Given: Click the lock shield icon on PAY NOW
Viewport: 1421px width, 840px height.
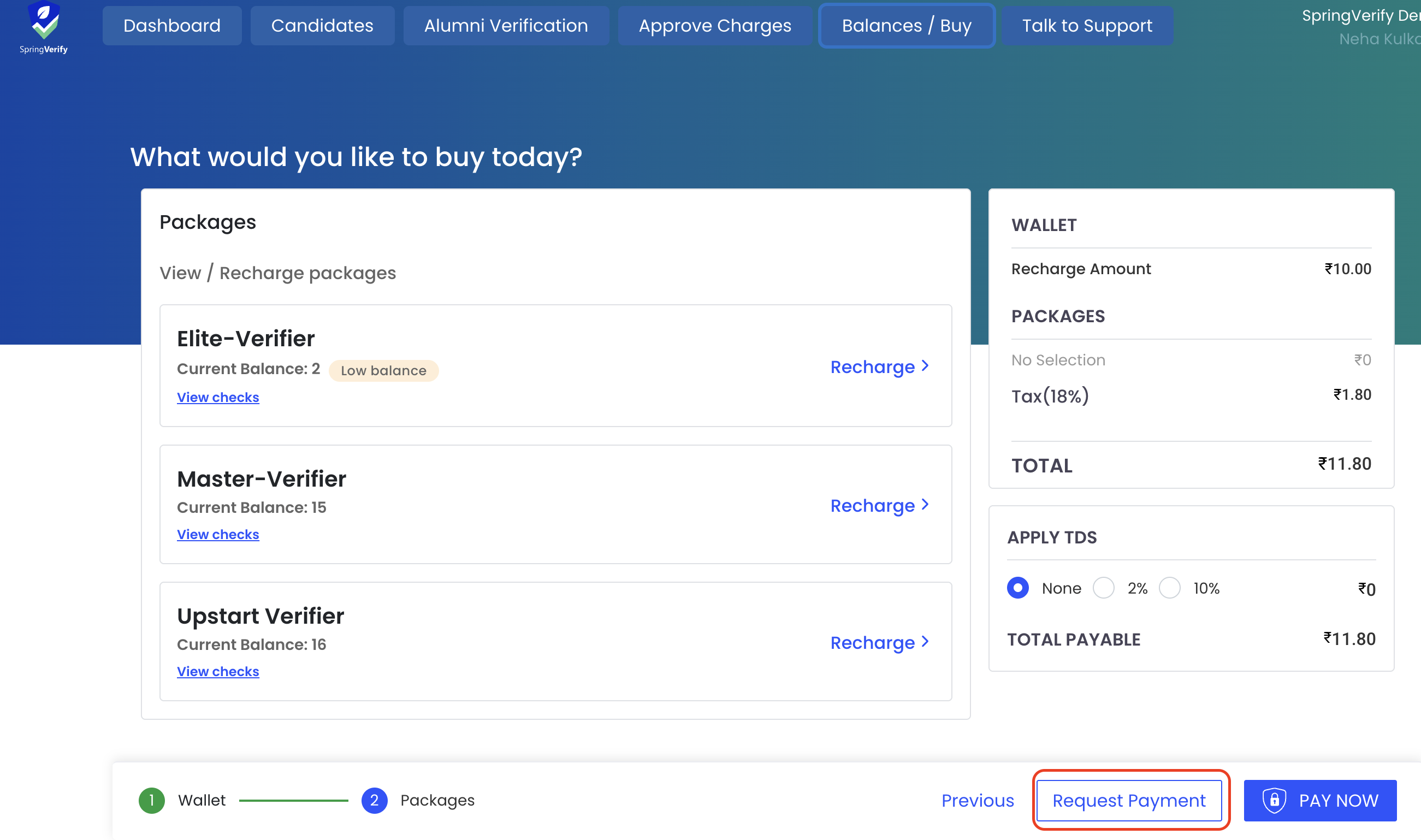Looking at the screenshot, I should [x=1274, y=800].
